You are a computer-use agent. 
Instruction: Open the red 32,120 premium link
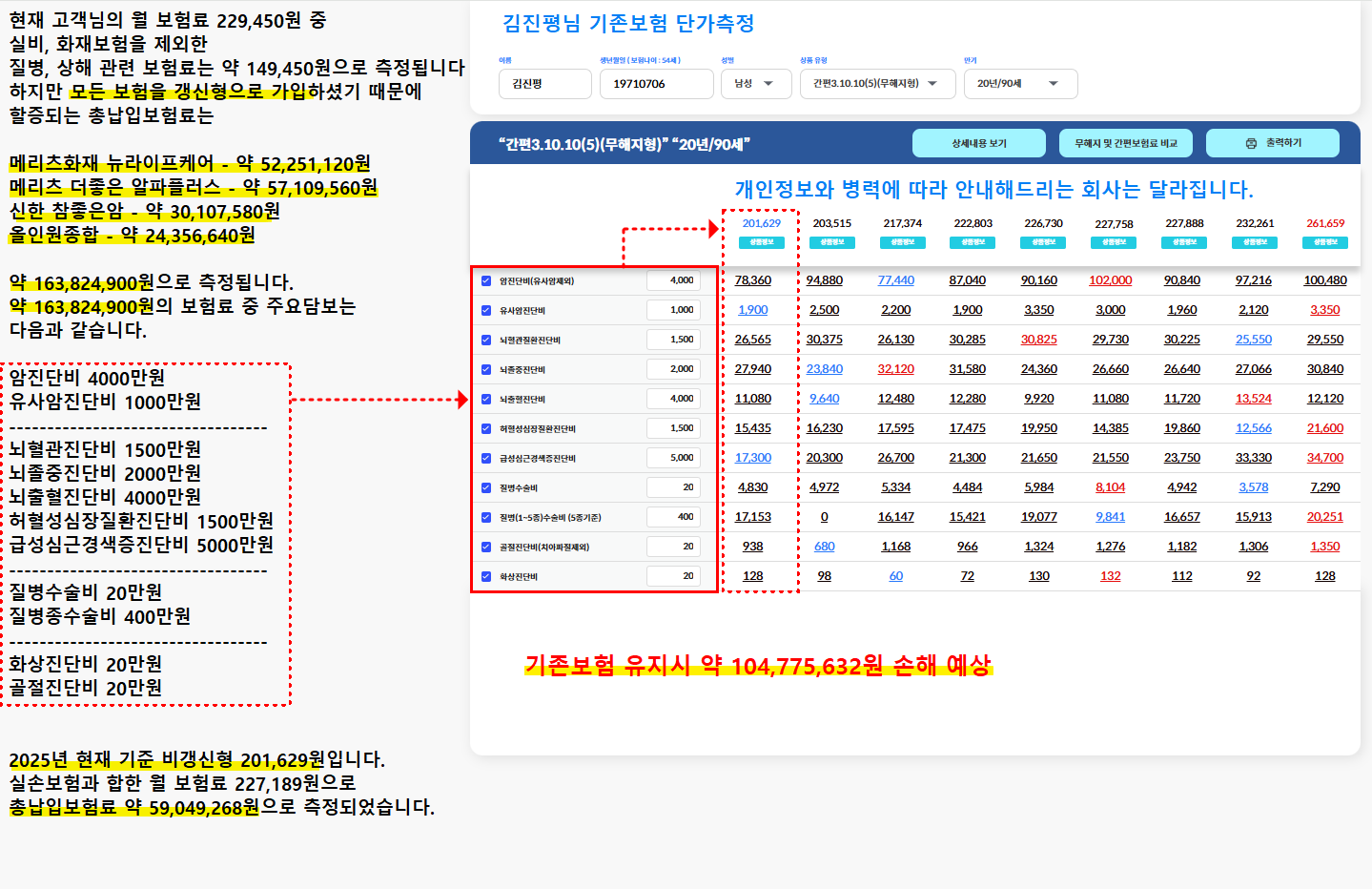coord(896,369)
